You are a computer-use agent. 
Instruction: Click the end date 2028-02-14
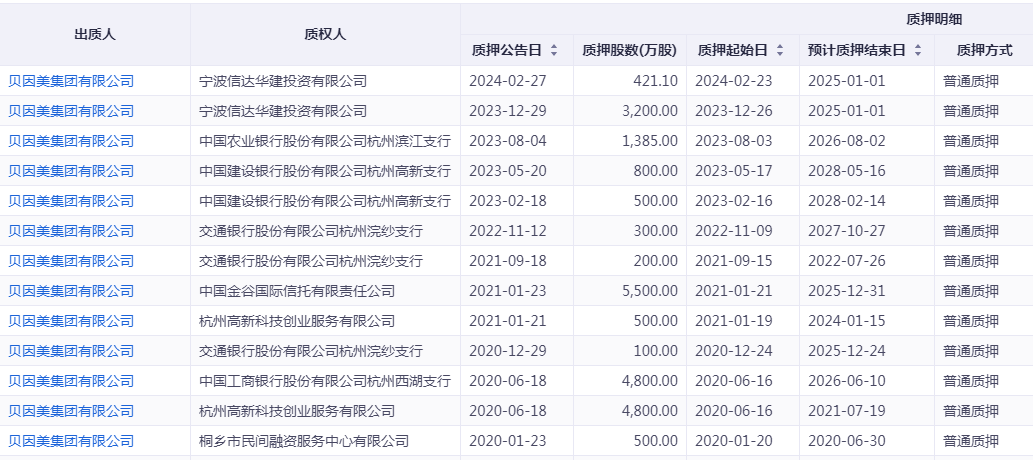(x=847, y=201)
